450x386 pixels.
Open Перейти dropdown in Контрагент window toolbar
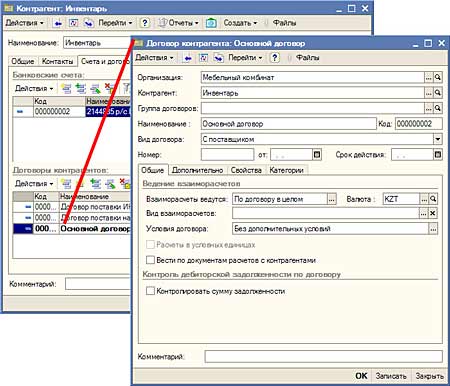[x=115, y=23]
